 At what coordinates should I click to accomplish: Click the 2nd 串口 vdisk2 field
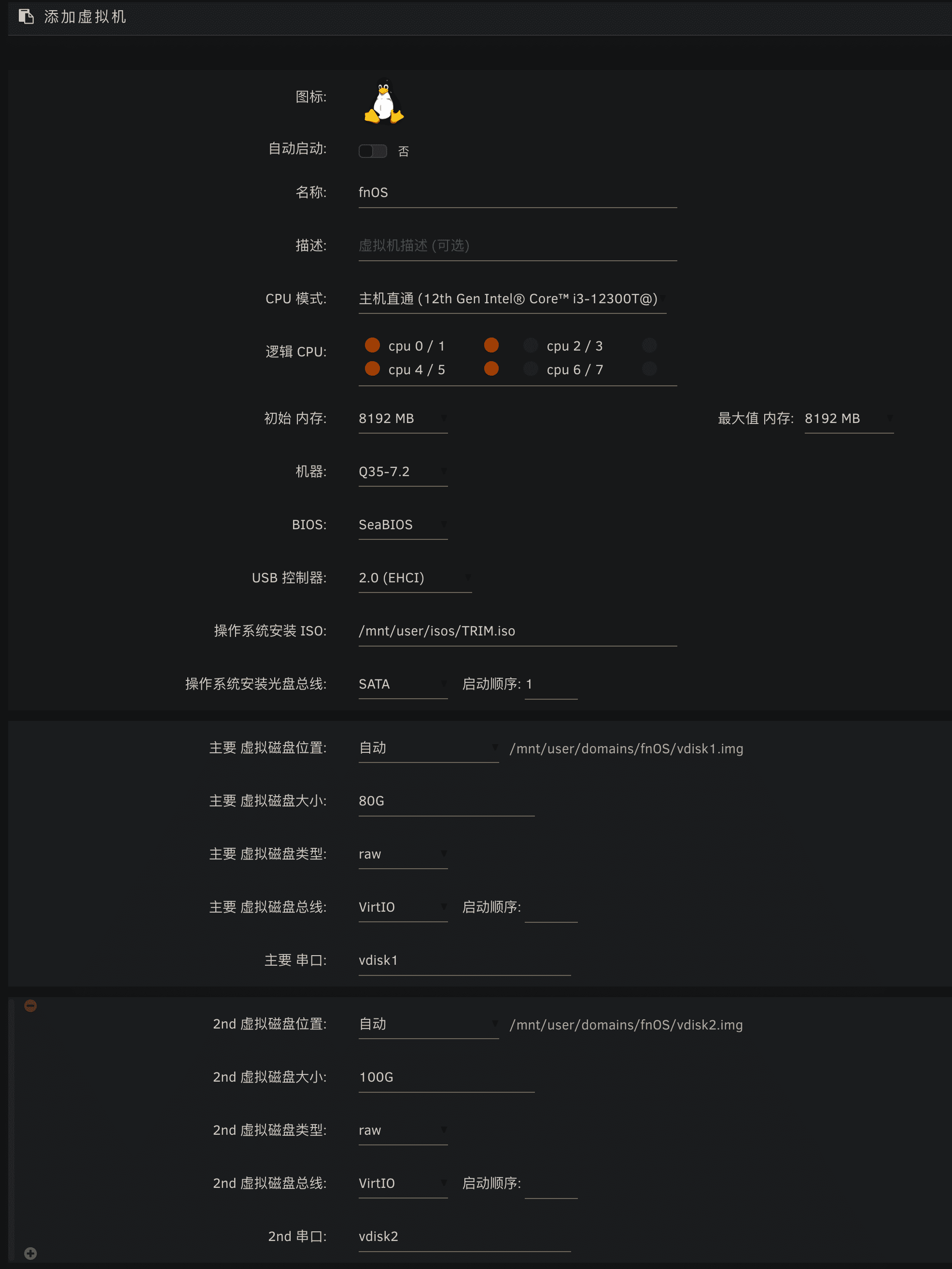[x=464, y=1237]
